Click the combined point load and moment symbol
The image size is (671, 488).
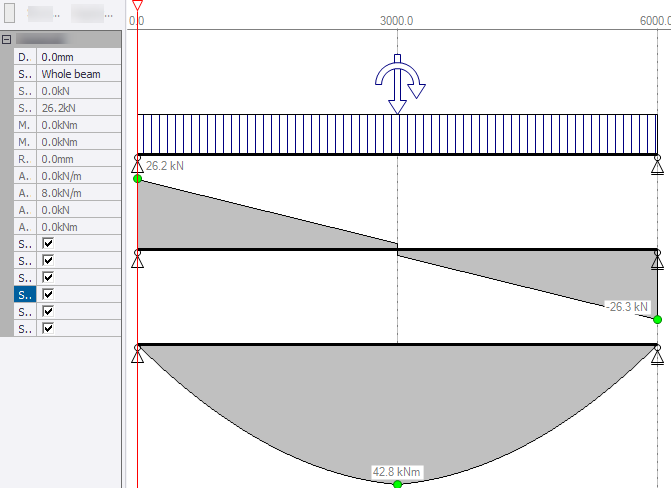point(398,84)
